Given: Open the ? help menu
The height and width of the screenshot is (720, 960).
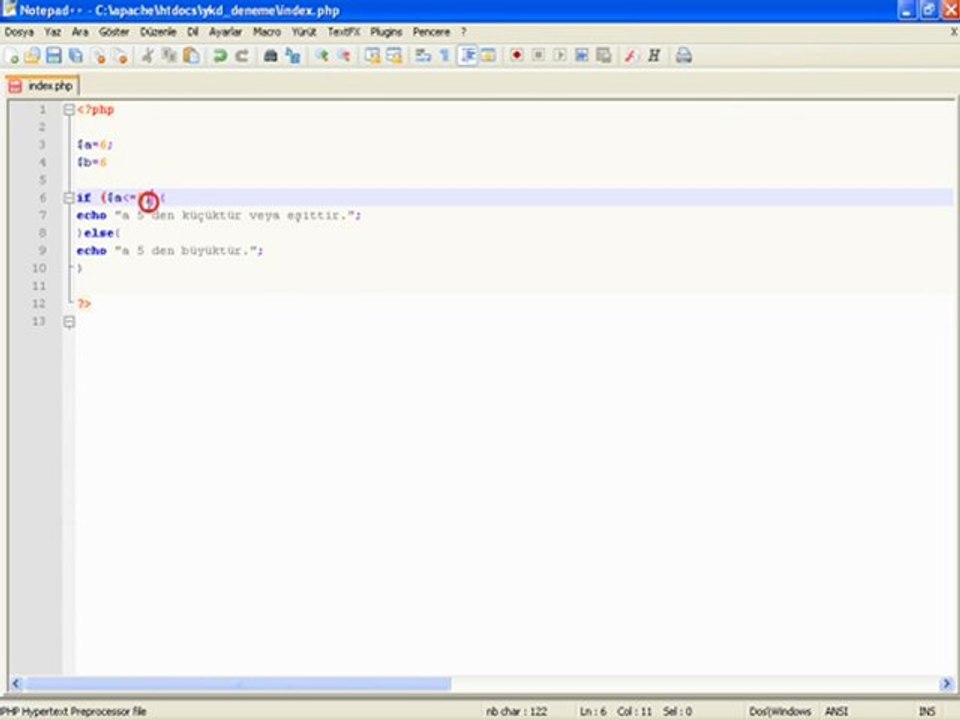Looking at the screenshot, I should point(463,32).
